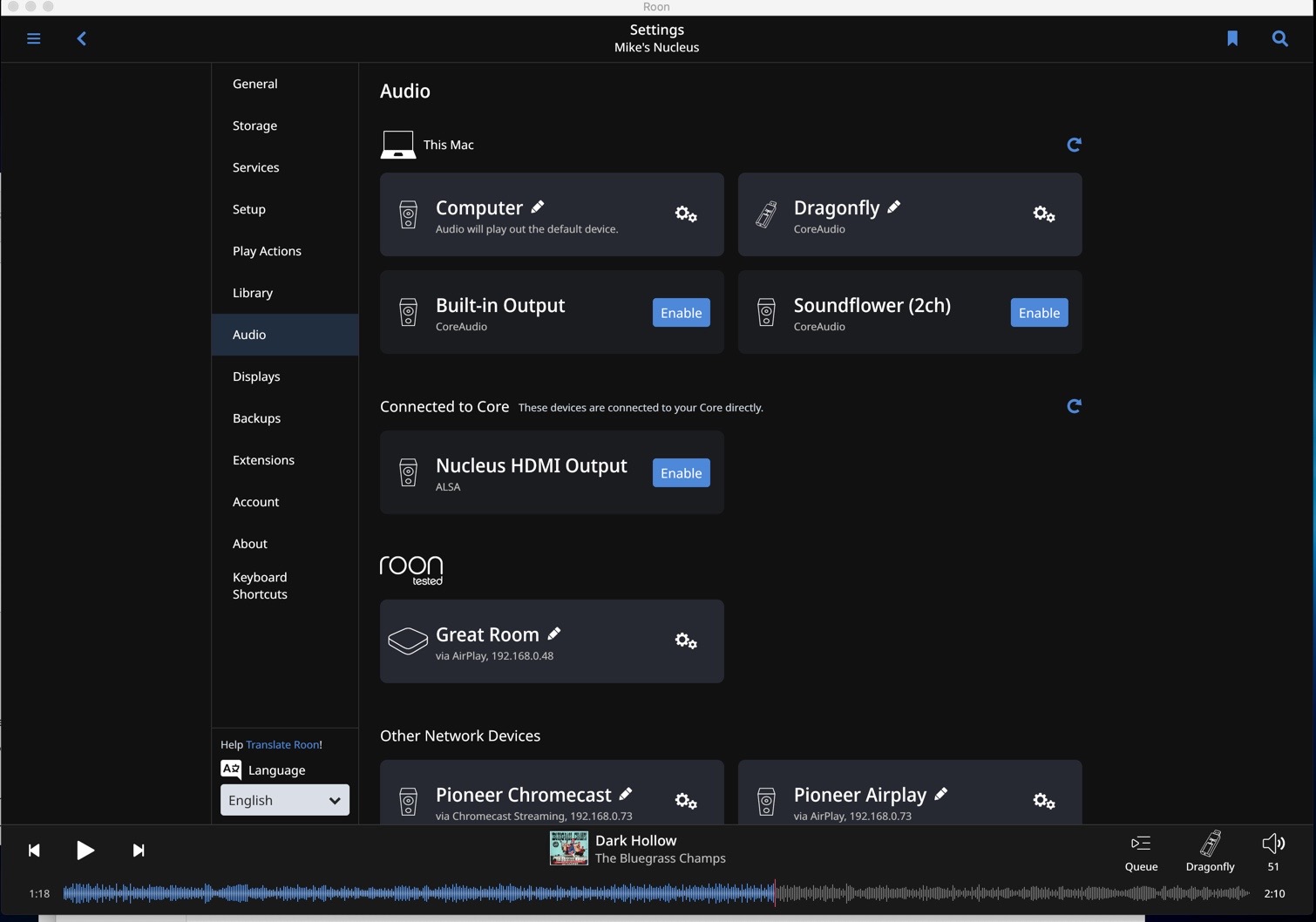This screenshot has width=1316, height=922.
Task: Rename Dragonfly with pencil icon
Action: tap(894, 207)
